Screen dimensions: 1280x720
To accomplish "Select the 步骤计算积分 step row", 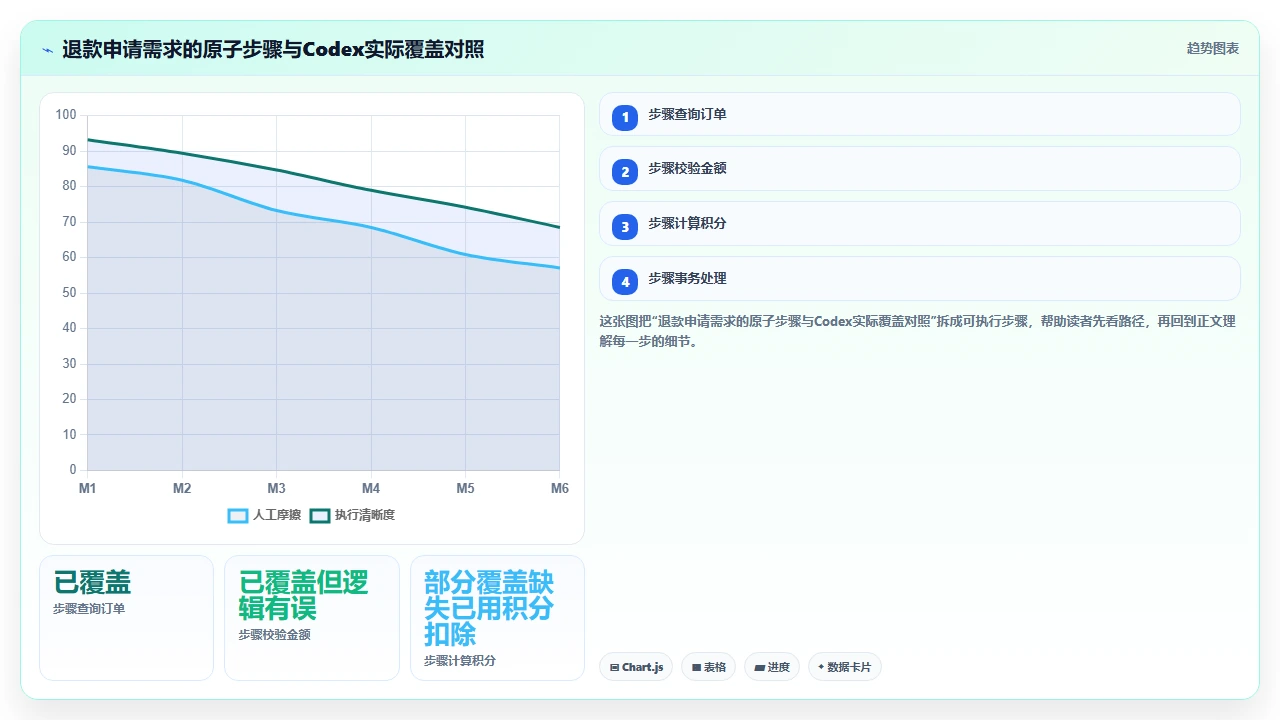I will pos(919,223).
